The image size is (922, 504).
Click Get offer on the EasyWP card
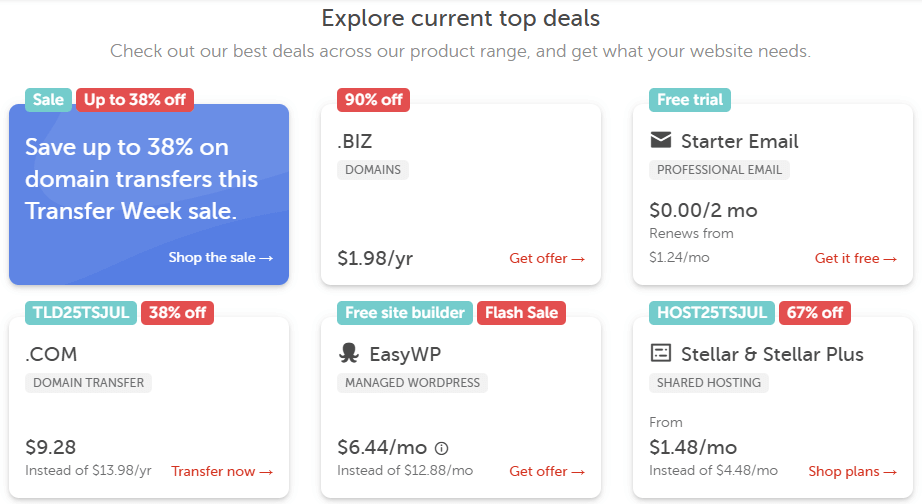pyautogui.click(x=547, y=471)
